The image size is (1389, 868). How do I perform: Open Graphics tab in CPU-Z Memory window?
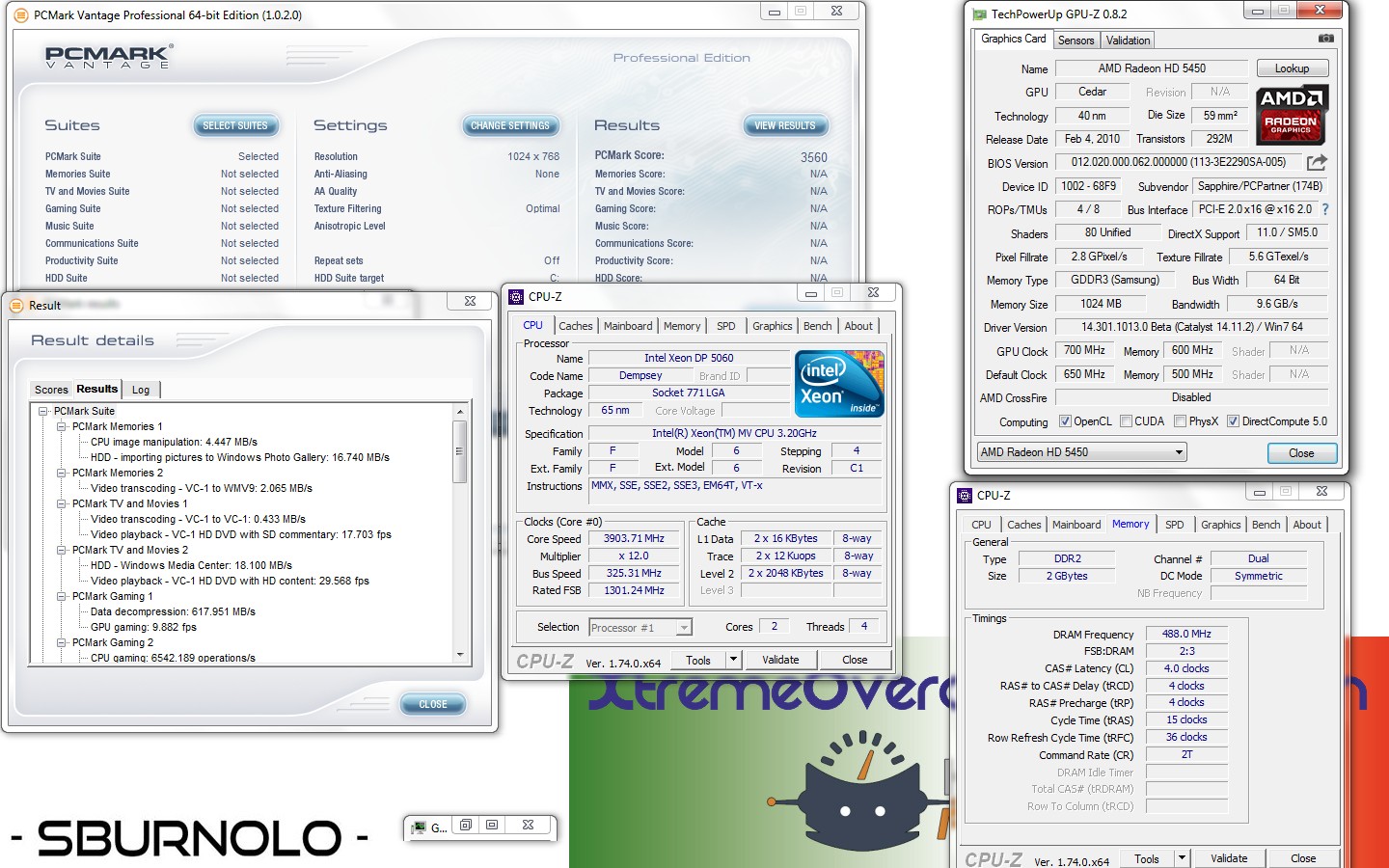click(1220, 525)
